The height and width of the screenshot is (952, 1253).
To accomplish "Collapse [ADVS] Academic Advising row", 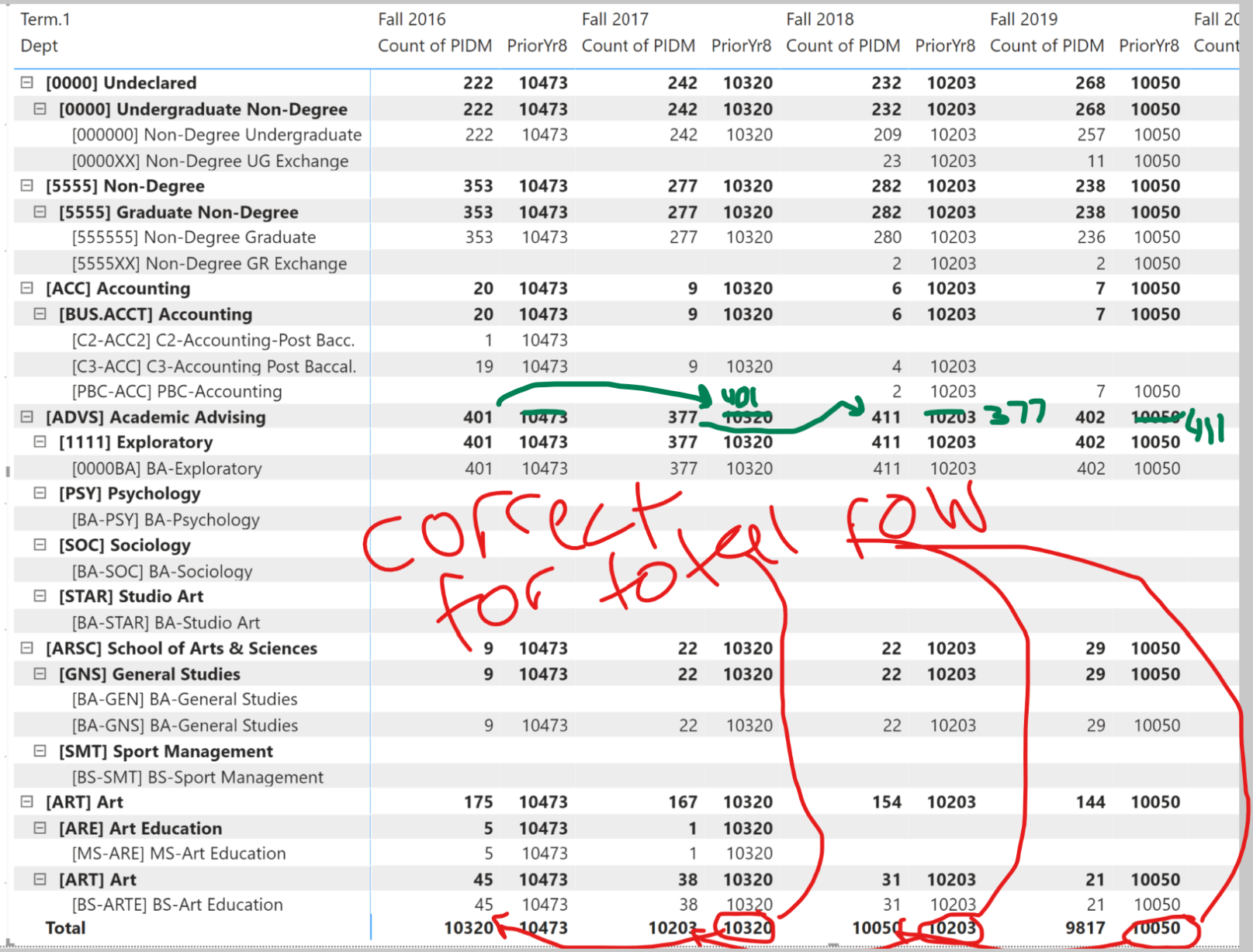I will [x=27, y=417].
